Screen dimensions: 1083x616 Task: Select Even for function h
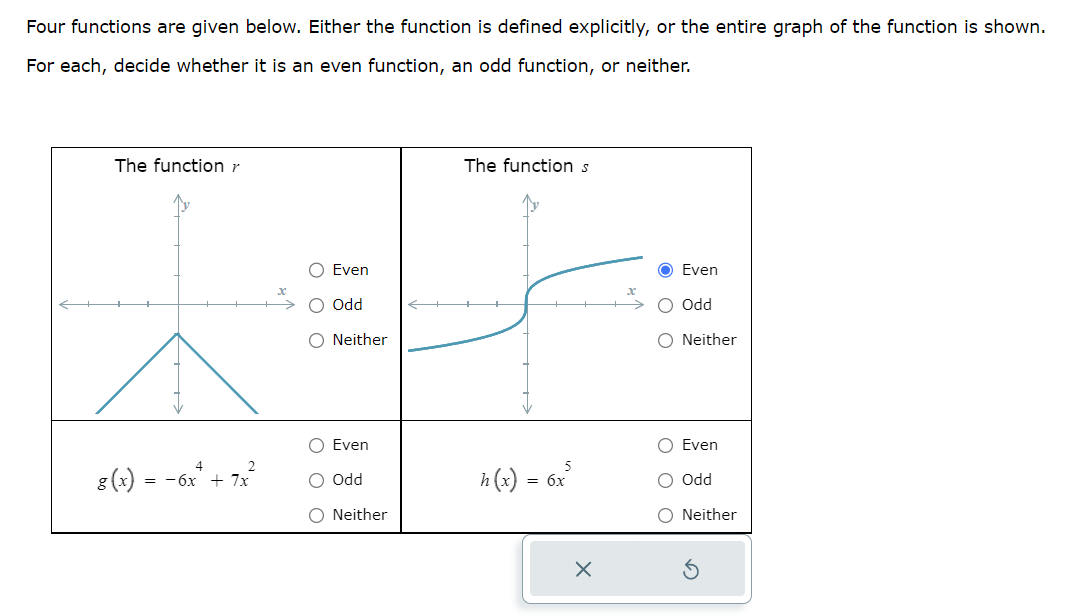[x=665, y=445]
